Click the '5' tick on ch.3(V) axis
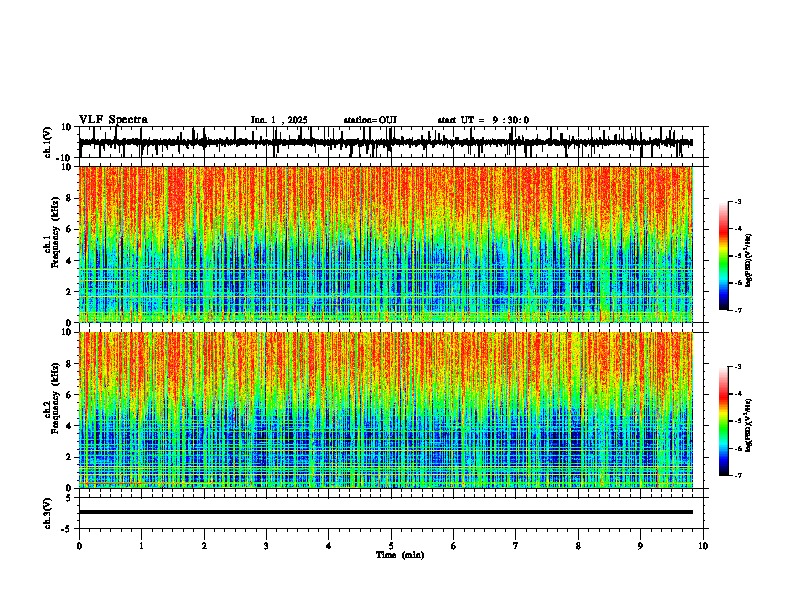Viewport: 792px width, 612px height. point(70,498)
